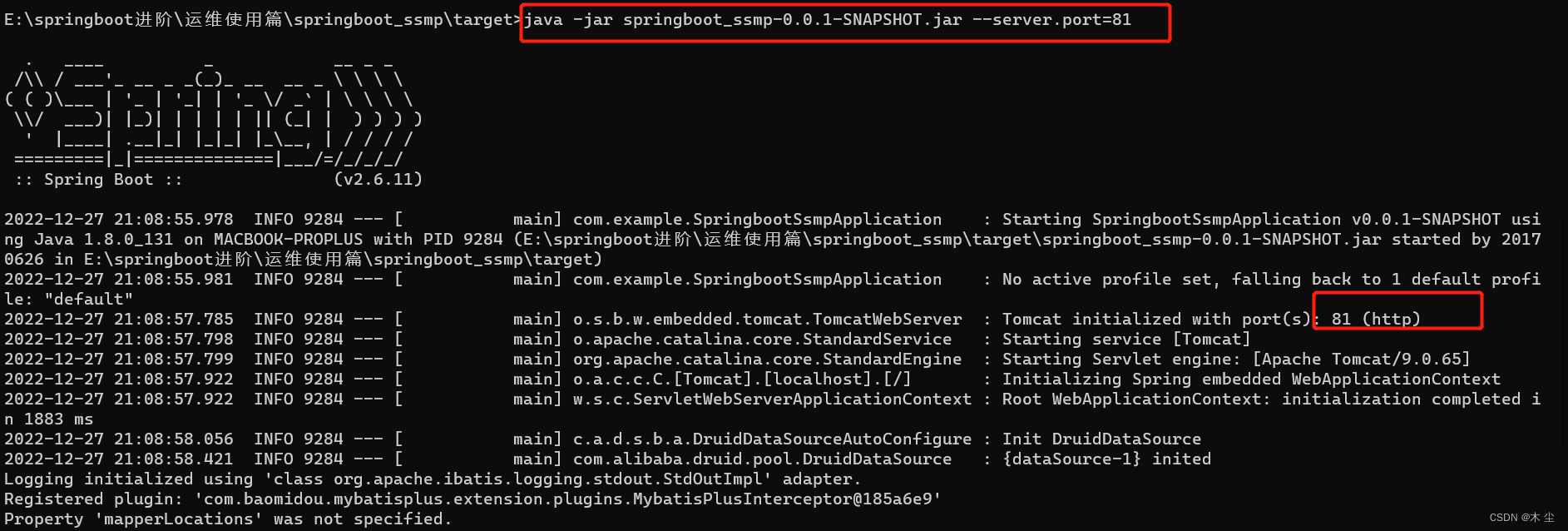Click 'le: "default"' wrapped line
The image size is (1568, 531).
[x=68, y=299]
